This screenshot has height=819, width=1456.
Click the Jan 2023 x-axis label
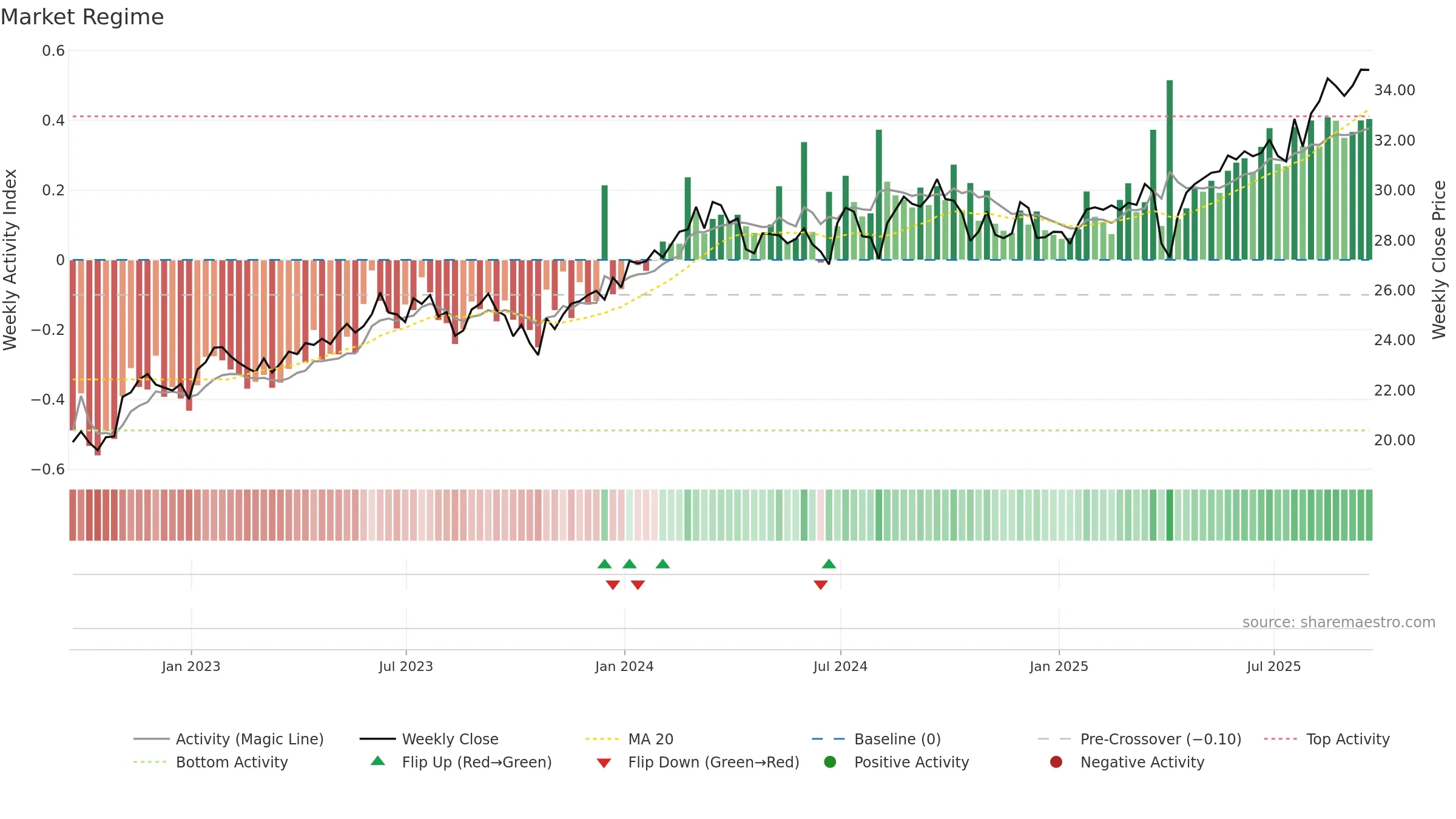coord(191,667)
